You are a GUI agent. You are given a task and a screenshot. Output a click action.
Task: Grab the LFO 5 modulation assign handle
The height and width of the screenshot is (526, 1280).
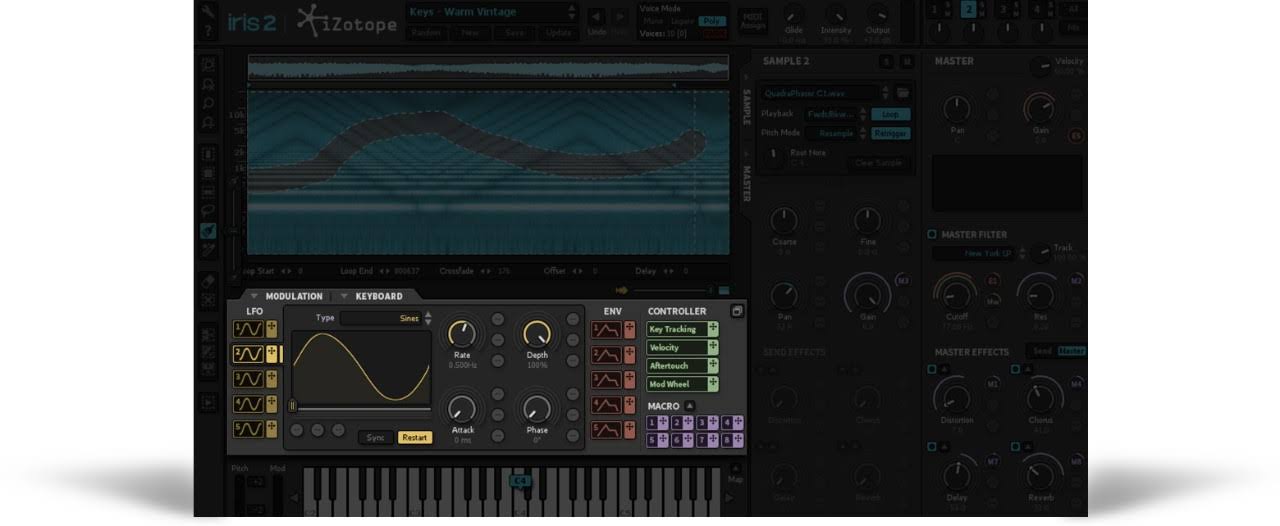pos(271,429)
